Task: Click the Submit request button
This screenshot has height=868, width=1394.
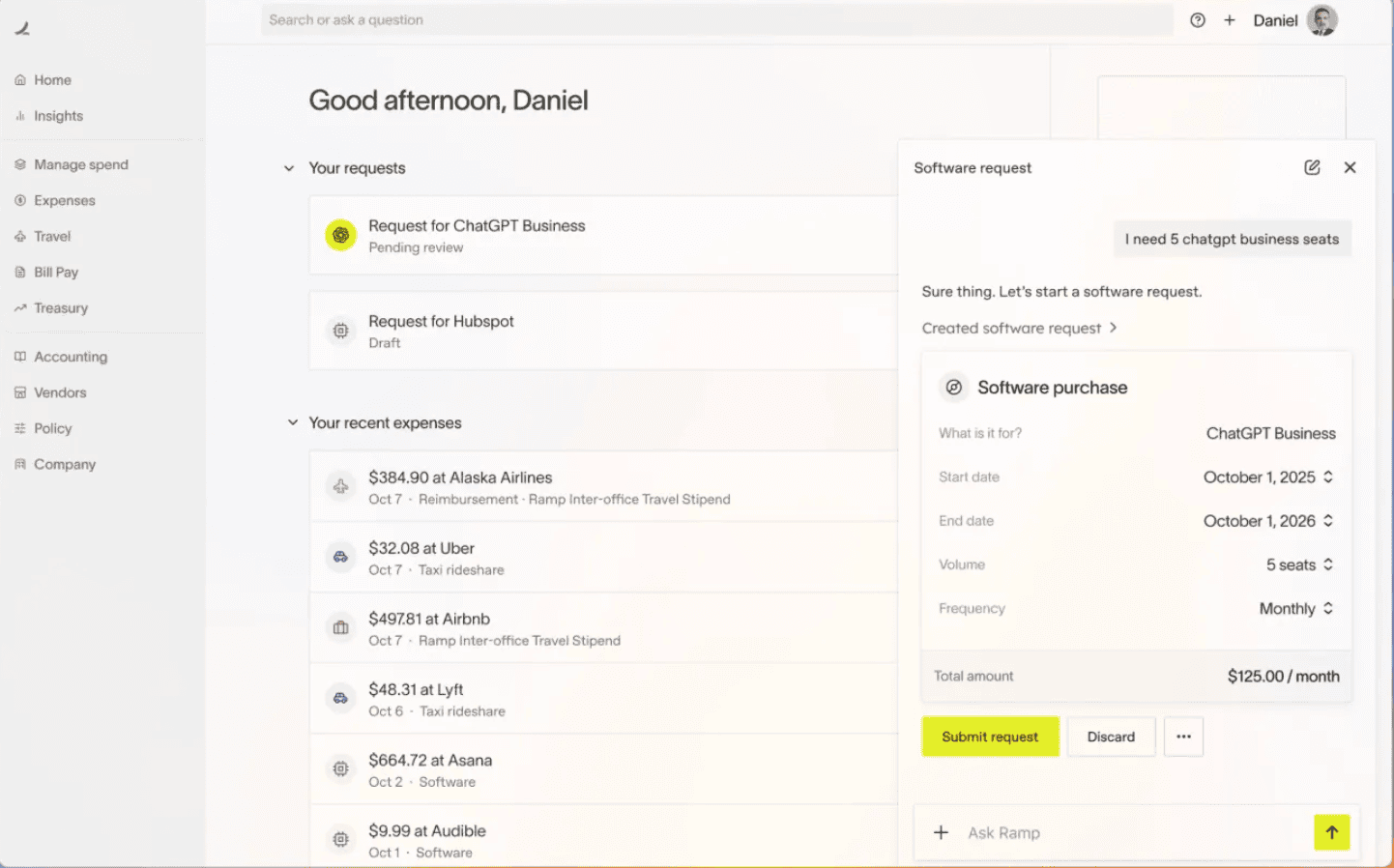Action: [x=990, y=737]
